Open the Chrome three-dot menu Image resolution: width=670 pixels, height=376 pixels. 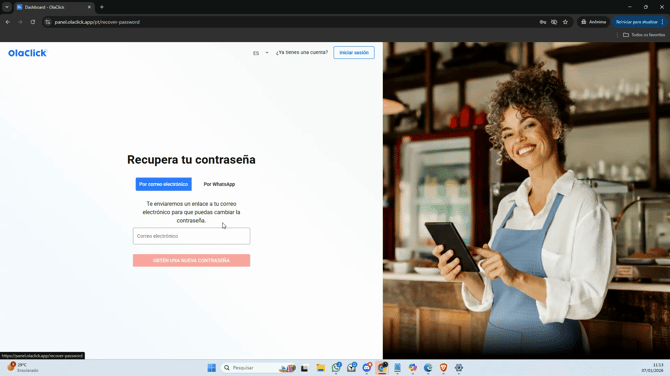(663, 22)
